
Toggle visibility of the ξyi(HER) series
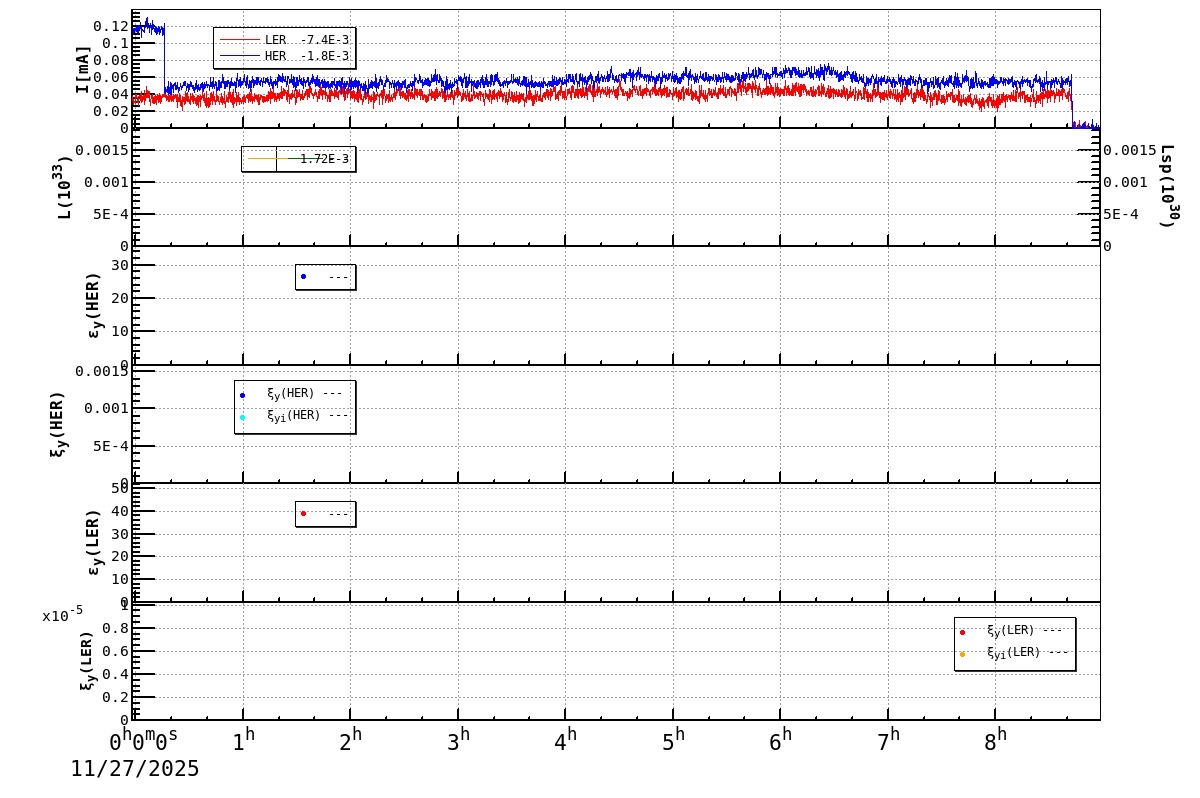pyautogui.click(x=292, y=415)
